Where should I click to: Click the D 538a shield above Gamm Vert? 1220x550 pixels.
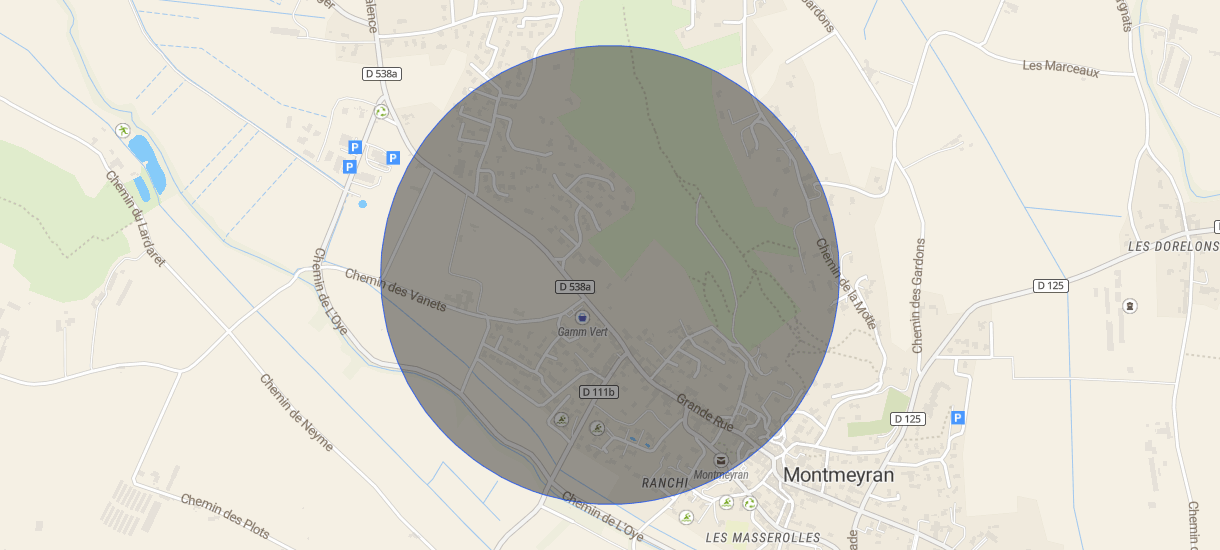[575, 287]
